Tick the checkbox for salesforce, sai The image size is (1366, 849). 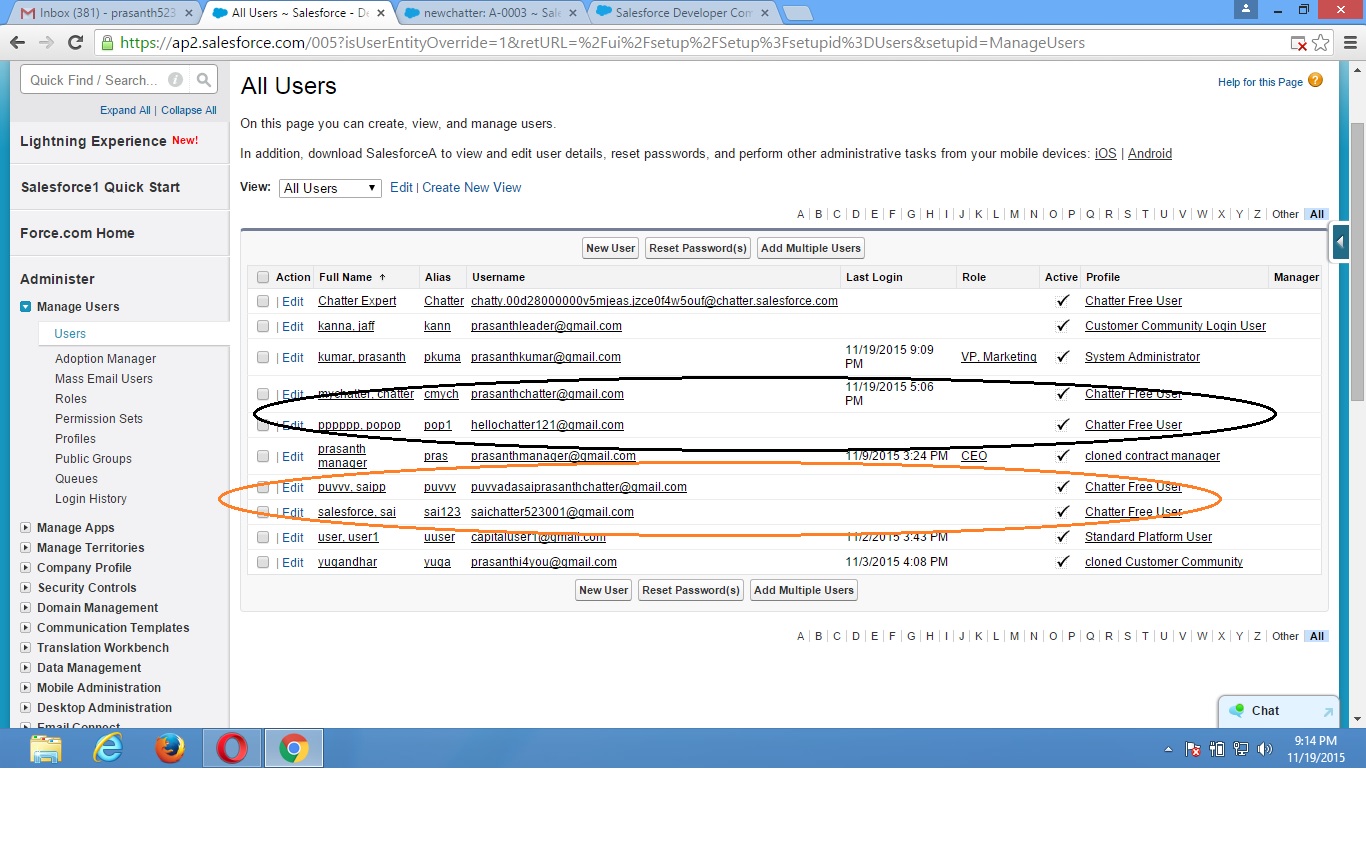coord(263,512)
